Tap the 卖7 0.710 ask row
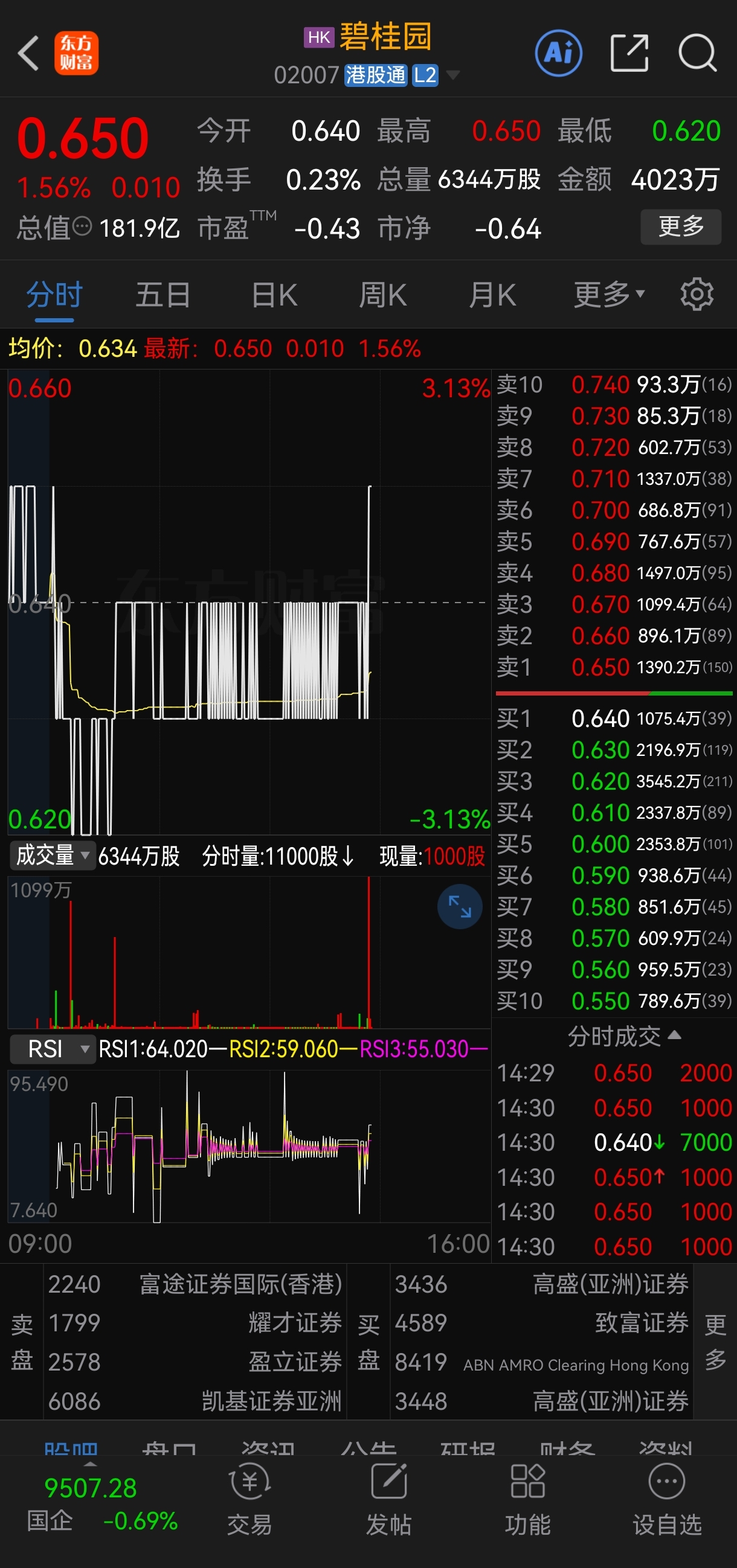 coord(614,478)
